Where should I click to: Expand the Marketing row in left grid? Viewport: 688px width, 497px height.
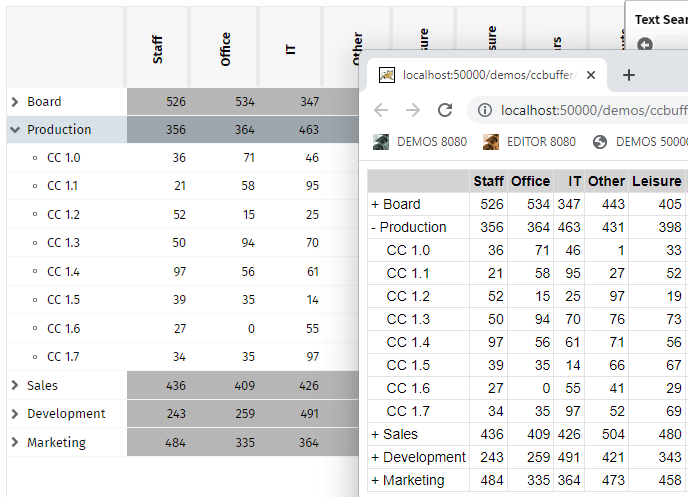(x=15, y=443)
